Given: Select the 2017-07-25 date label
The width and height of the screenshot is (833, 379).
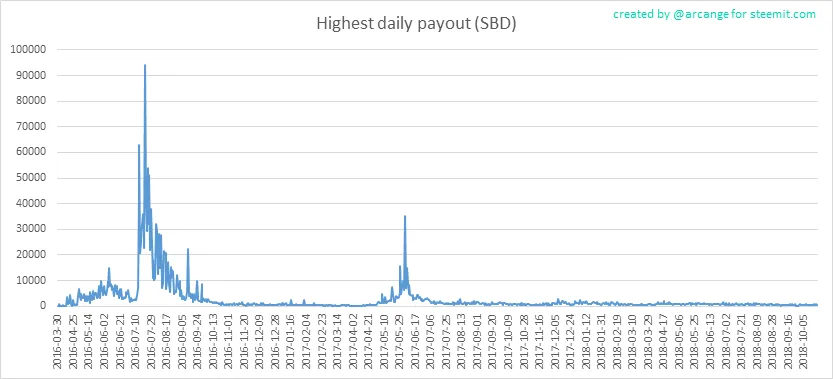Looking at the screenshot, I should click(445, 341).
